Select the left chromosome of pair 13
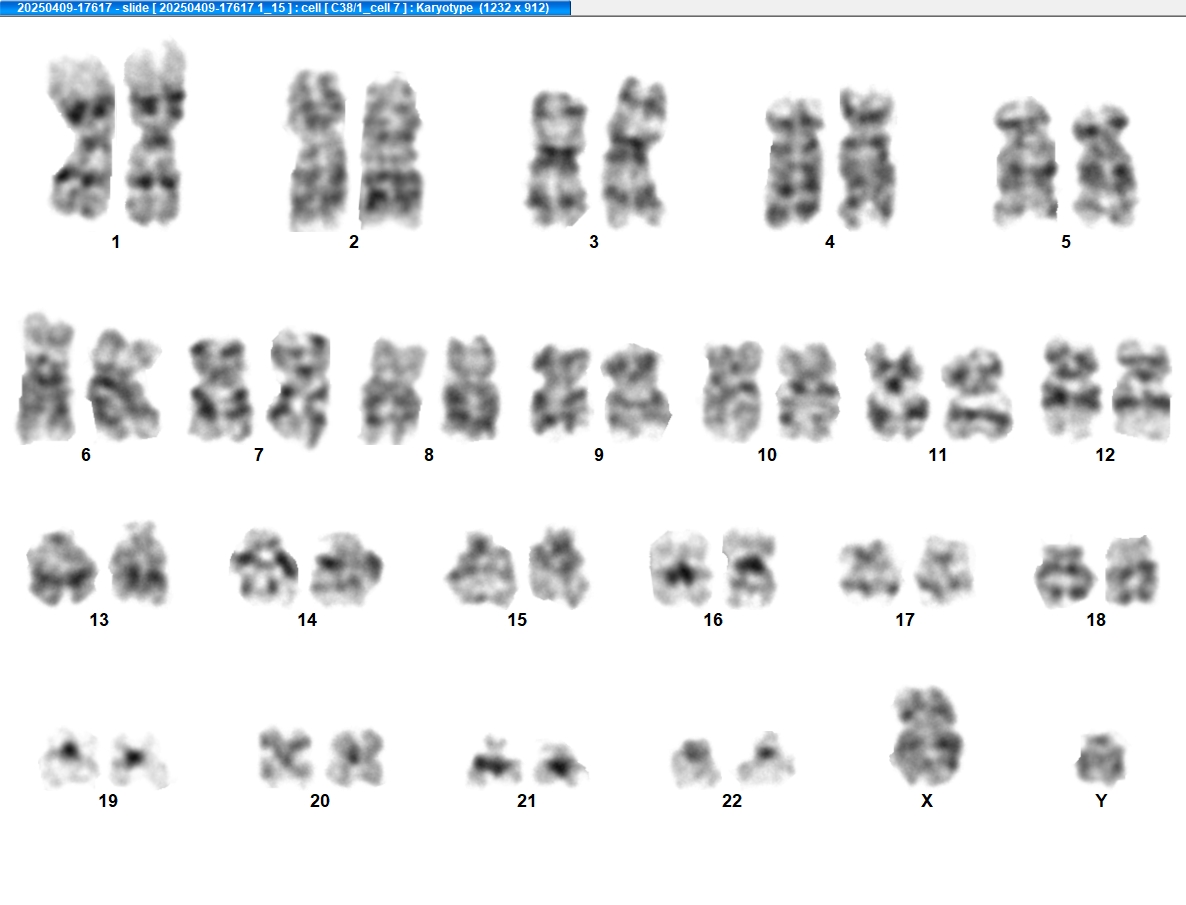Viewport: 1186px width, 905px height. tap(61, 568)
